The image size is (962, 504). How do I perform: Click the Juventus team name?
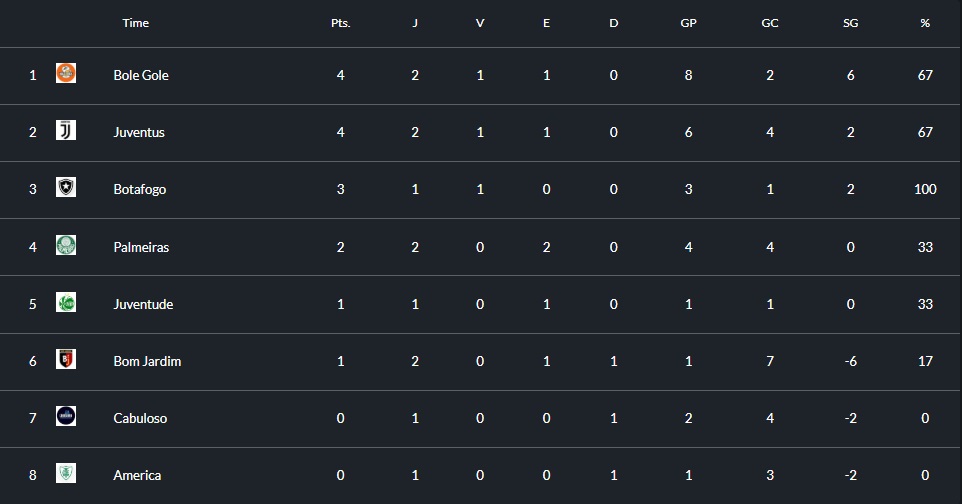(139, 132)
